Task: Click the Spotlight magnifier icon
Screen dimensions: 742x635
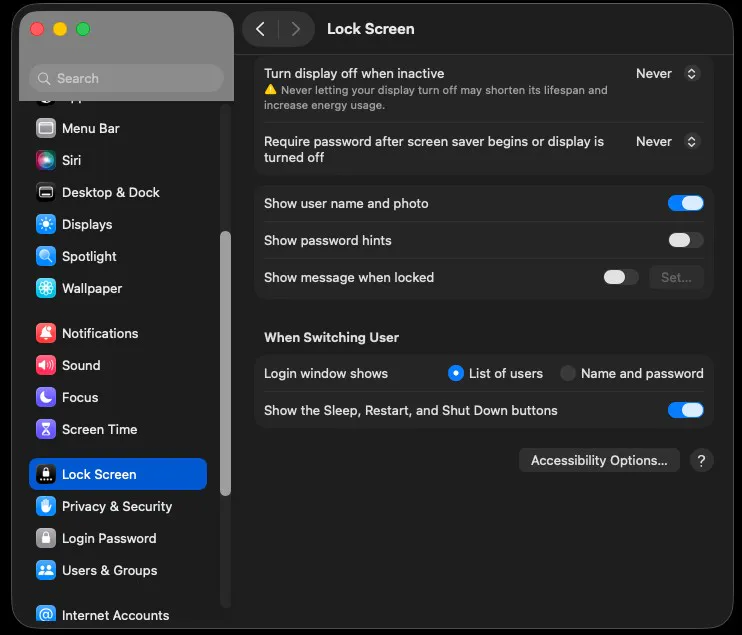Action: click(x=45, y=256)
